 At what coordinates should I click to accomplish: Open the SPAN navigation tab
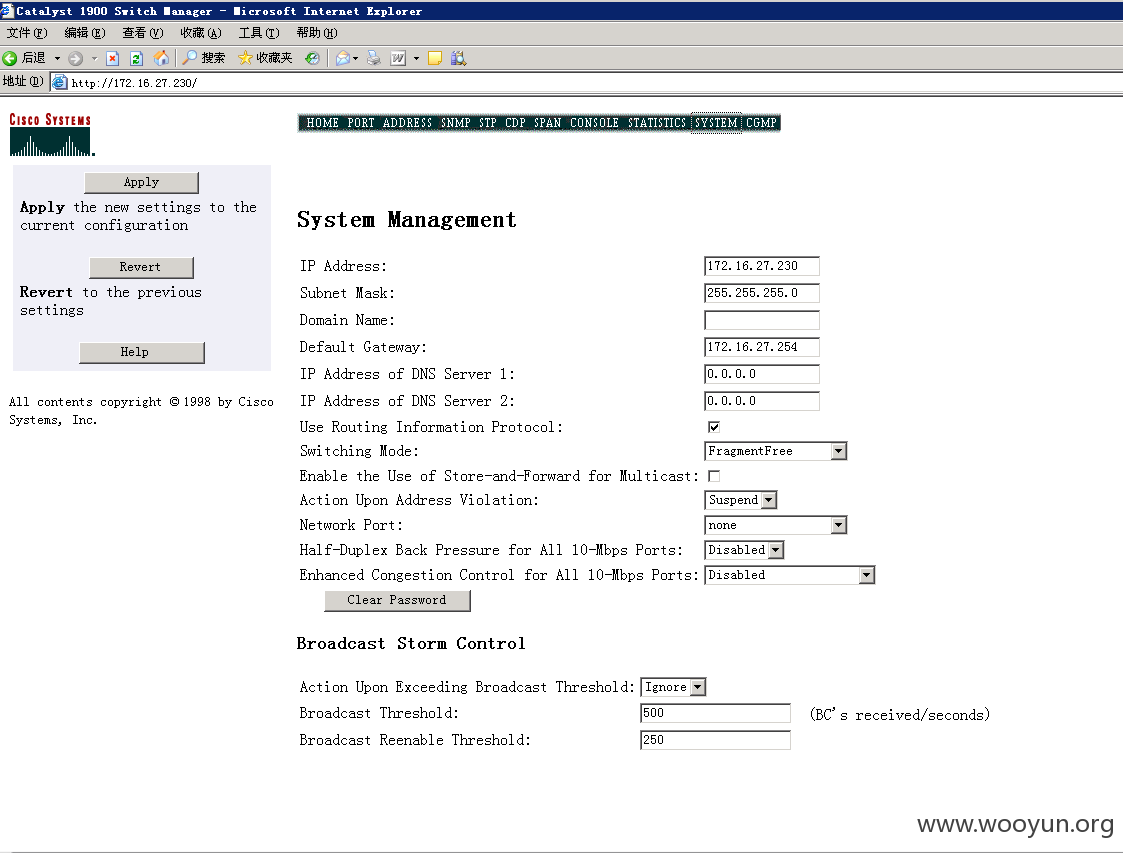click(547, 123)
